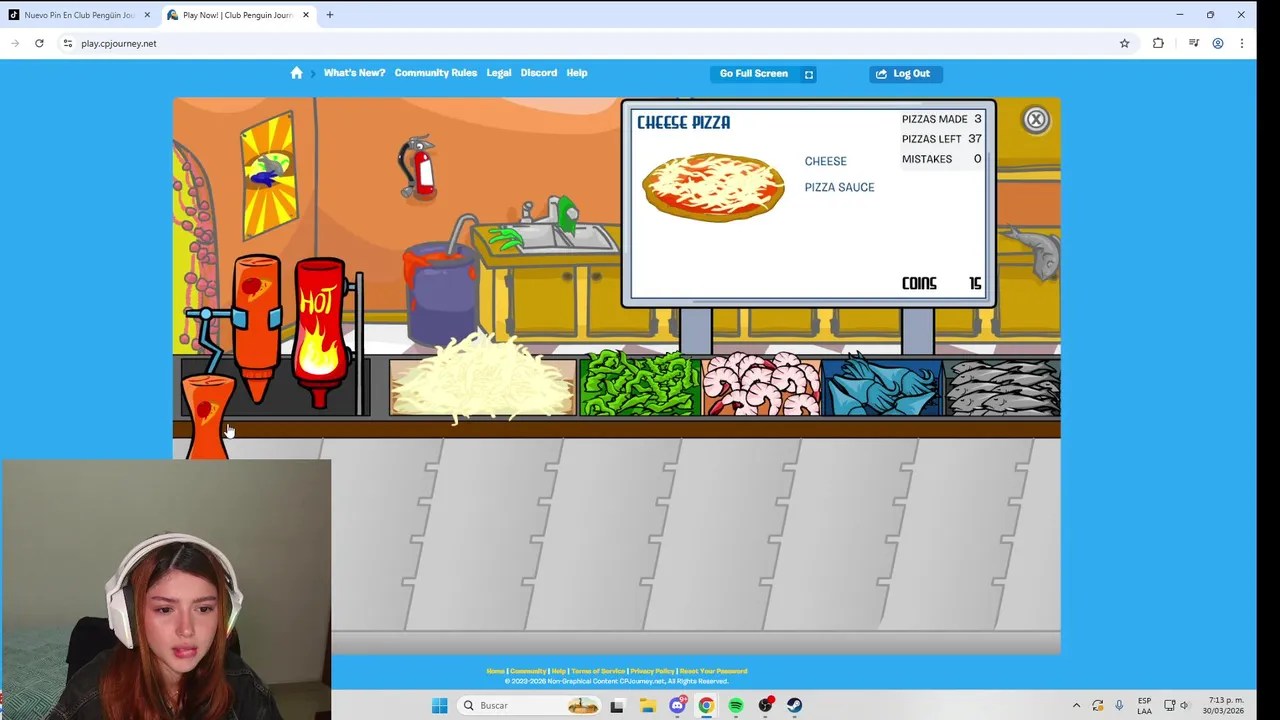Pick up shrimp from the shrimp bin
The width and height of the screenshot is (1280, 720).
(x=760, y=384)
